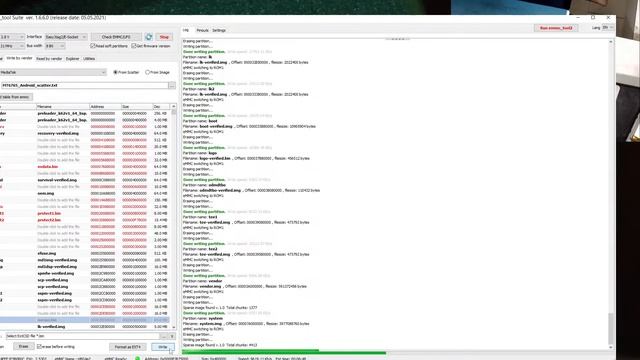Click the refresh icon beside Check EMMC/UFS
The height and width of the screenshot is (360, 640).
[149, 37]
